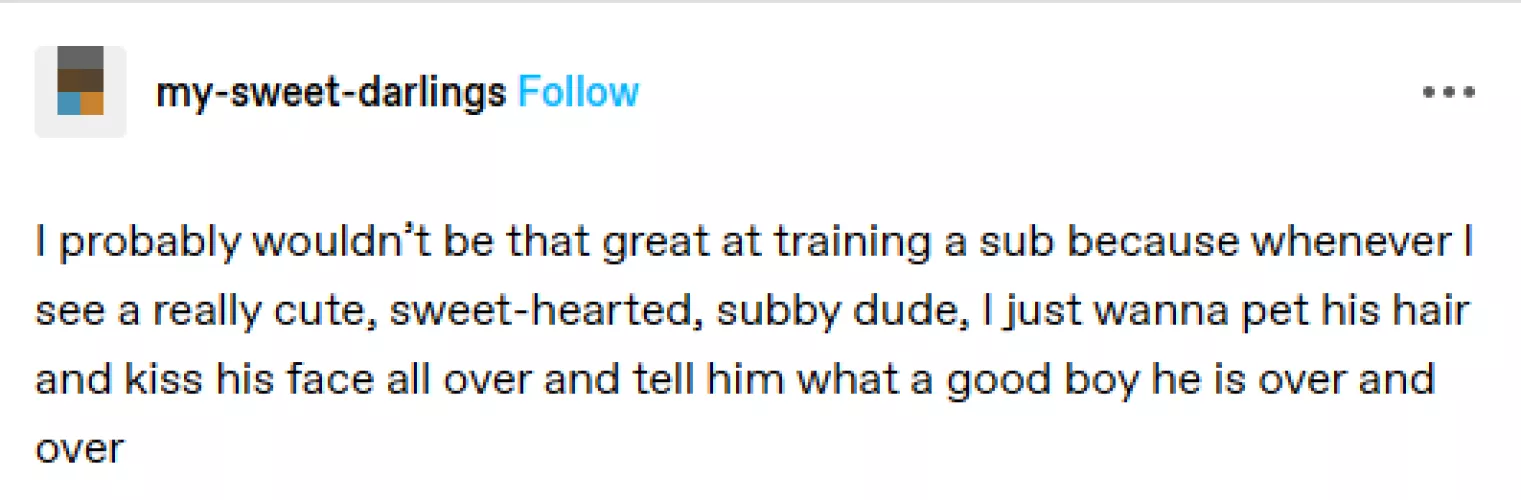1521x500 pixels.
Task: Click the blue square in the avatar
Action: coord(68,104)
